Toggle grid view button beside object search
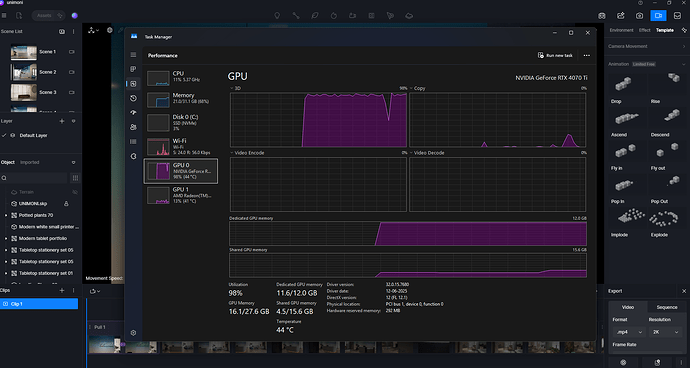Screen dimensions: 690x368 tap(76, 178)
